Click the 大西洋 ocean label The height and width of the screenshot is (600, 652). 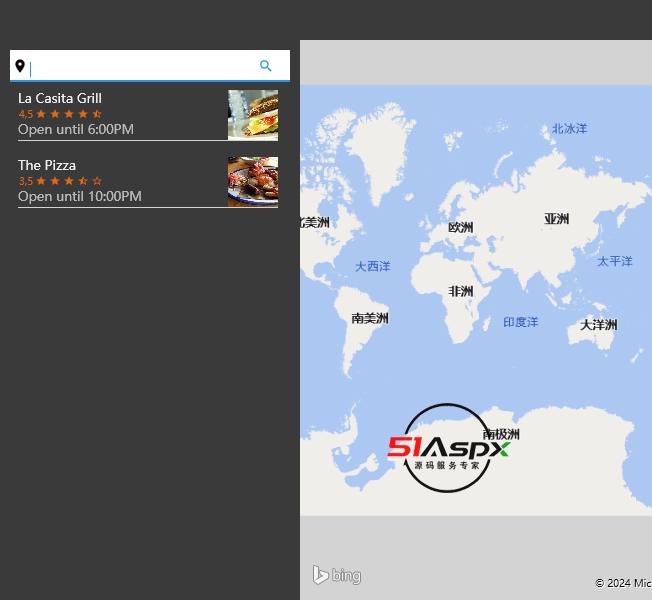click(x=373, y=266)
